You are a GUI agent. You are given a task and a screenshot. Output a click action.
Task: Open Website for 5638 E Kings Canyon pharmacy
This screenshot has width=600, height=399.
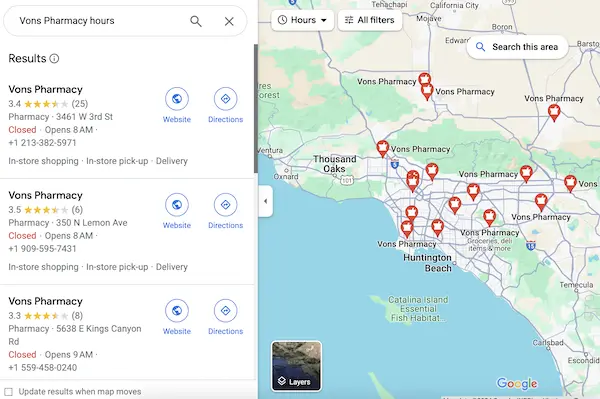point(176,317)
